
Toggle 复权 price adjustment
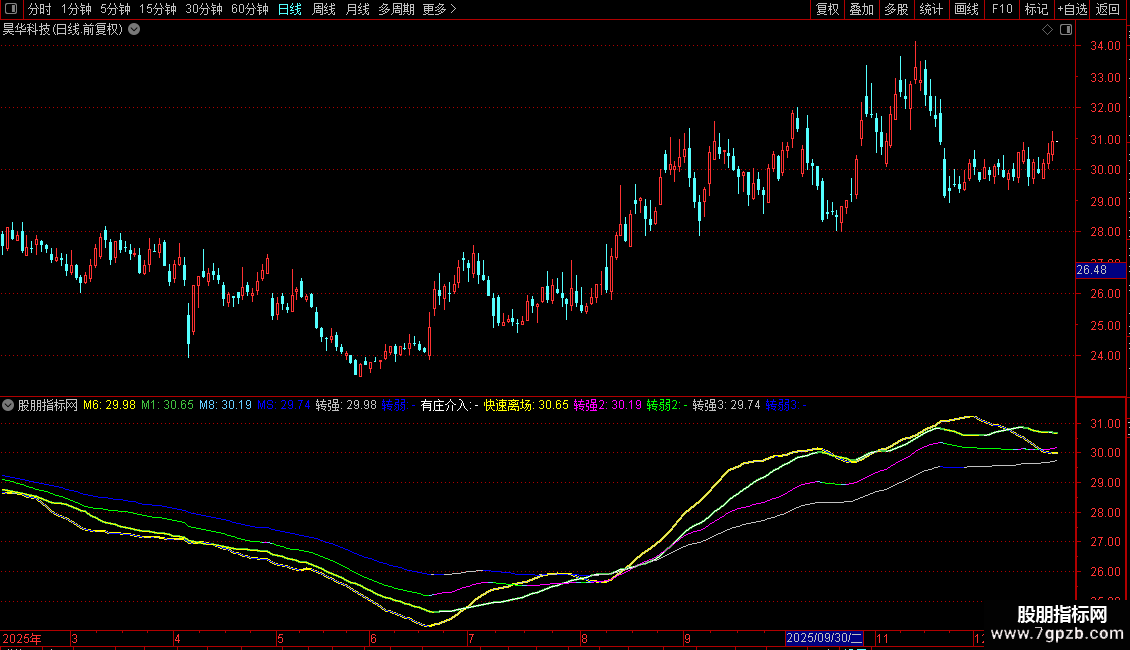point(827,10)
